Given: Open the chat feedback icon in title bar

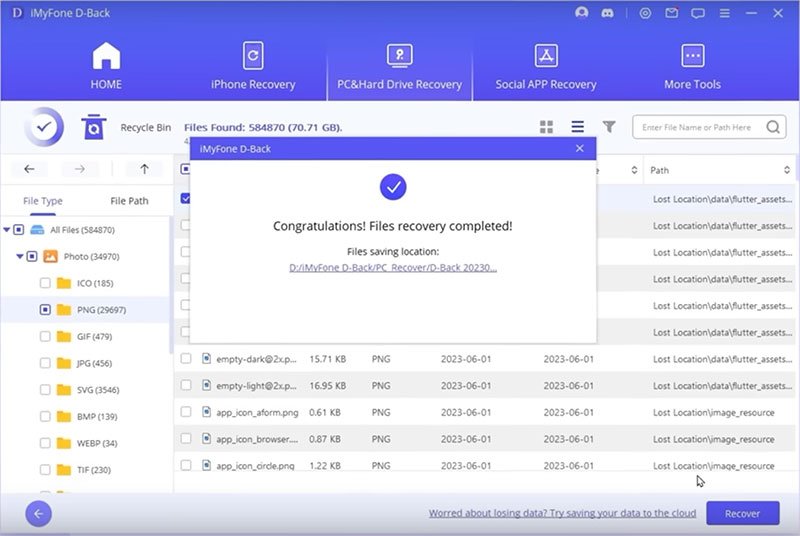Looking at the screenshot, I should [x=697, y=13].
